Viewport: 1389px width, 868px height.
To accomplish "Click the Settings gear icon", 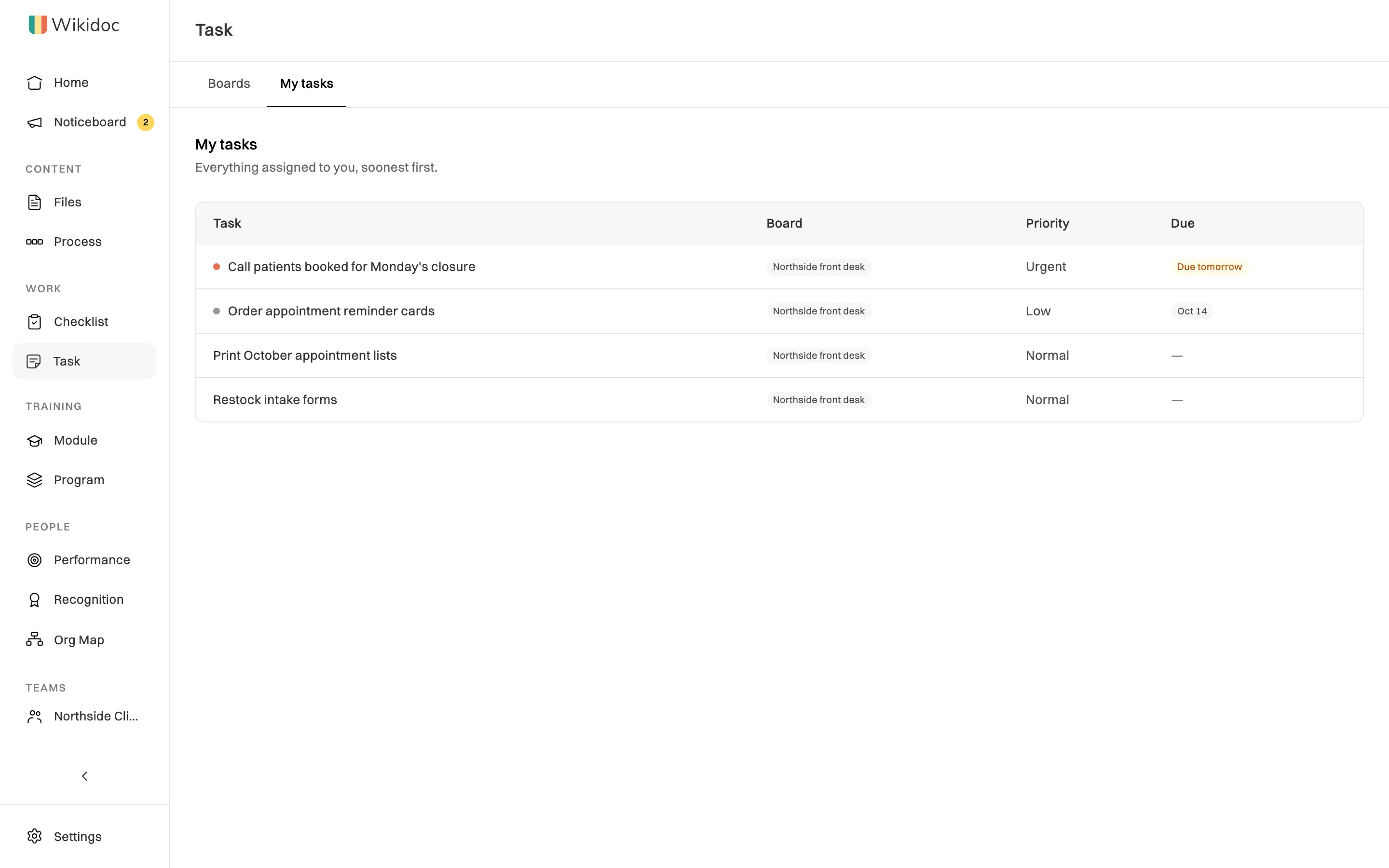I will [34, 836].
